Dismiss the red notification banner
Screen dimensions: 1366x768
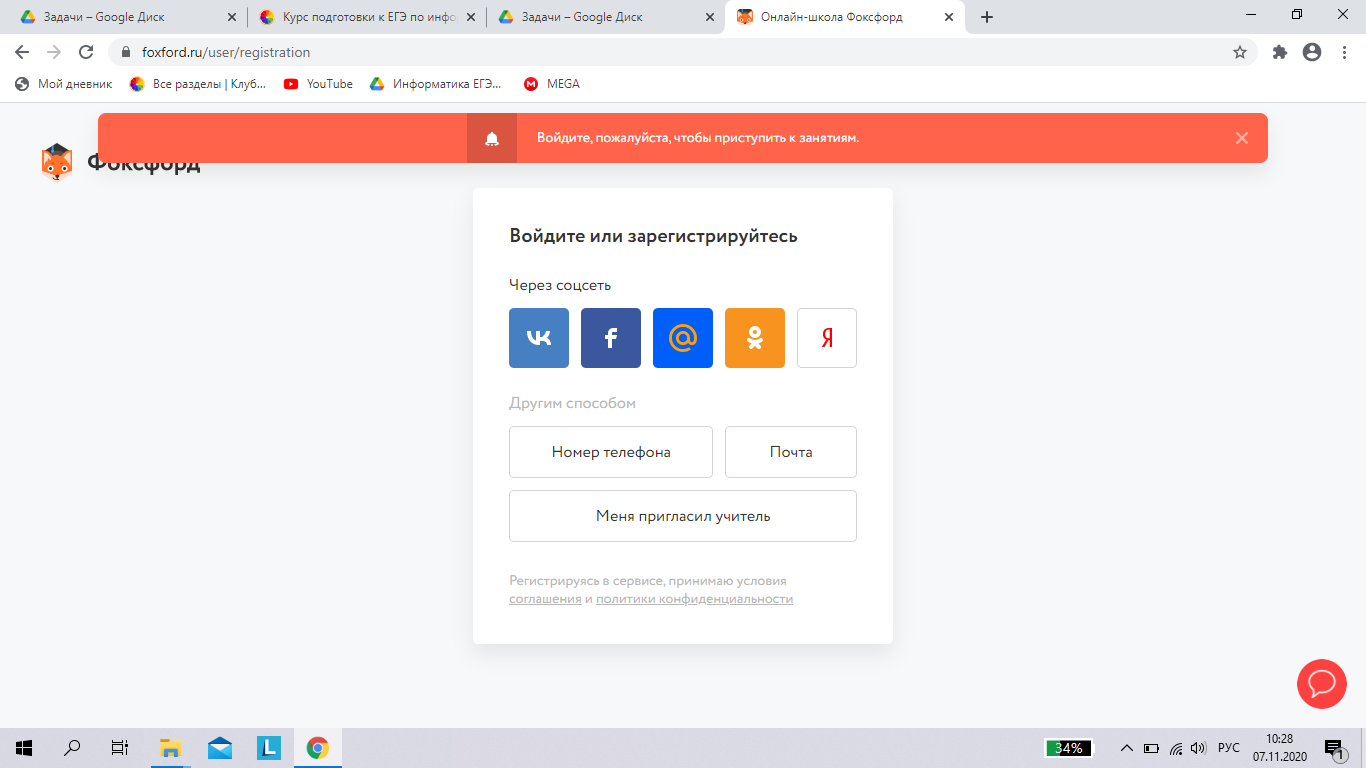[x=1241, y=138]
